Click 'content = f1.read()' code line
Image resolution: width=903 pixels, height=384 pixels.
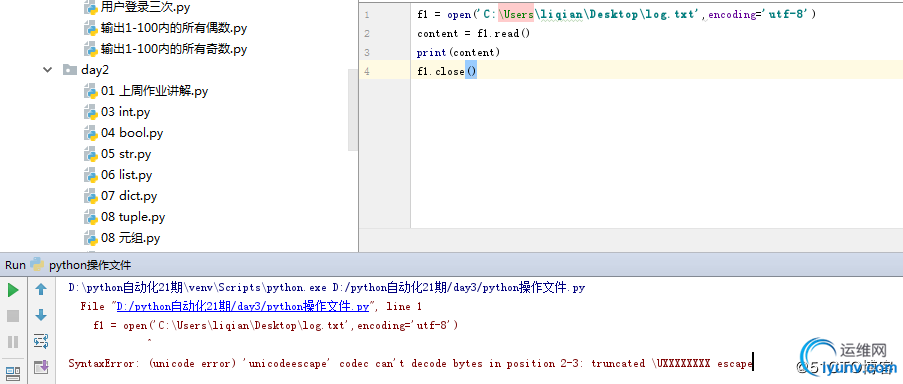[473, 33]
